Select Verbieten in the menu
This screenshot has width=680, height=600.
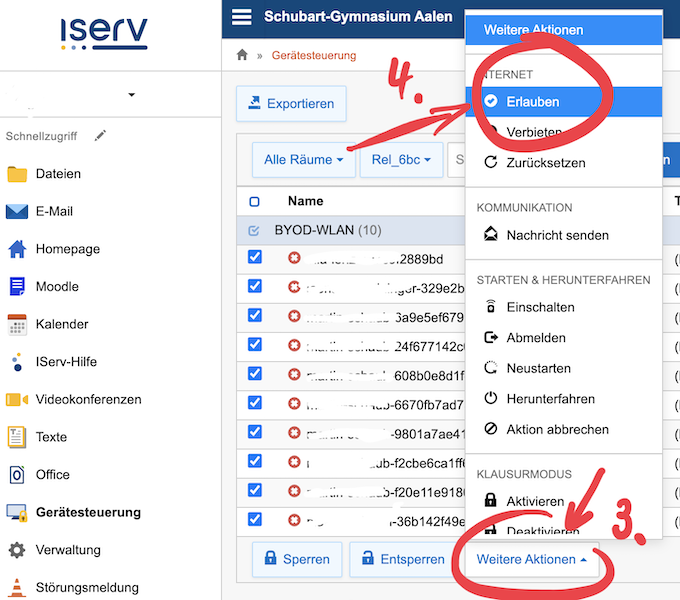click(x=563, y=132)
